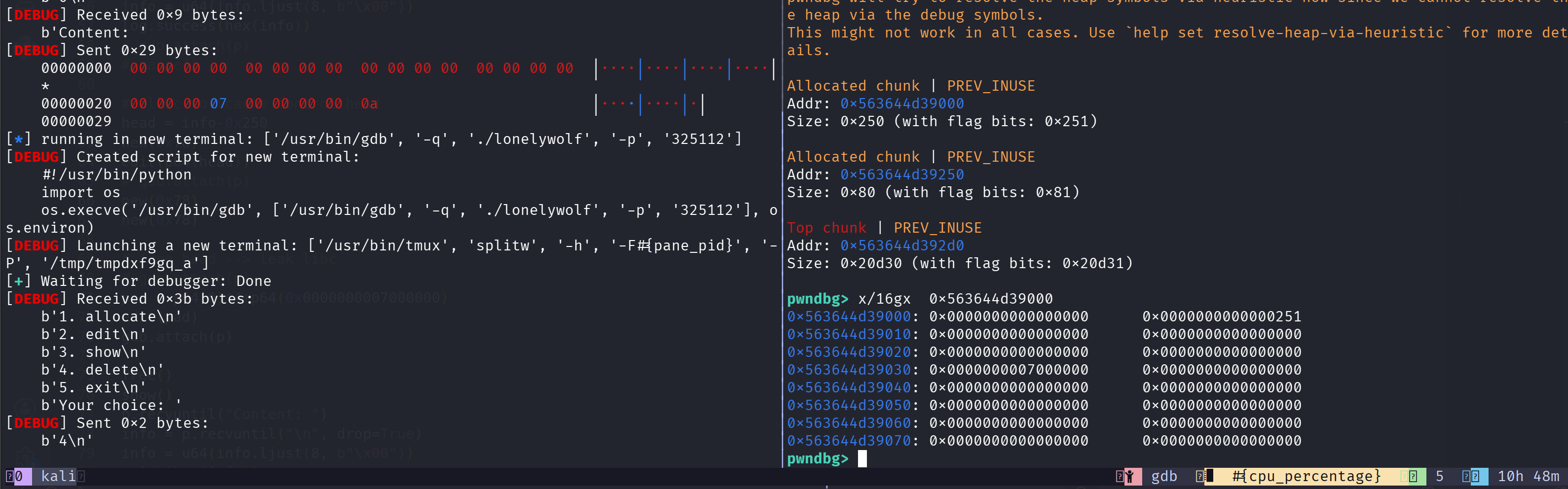This screenshot has width=1568, height=489.
Task: Click the 'Waiting for debugger: Done' line
Action: pos(139,281)
